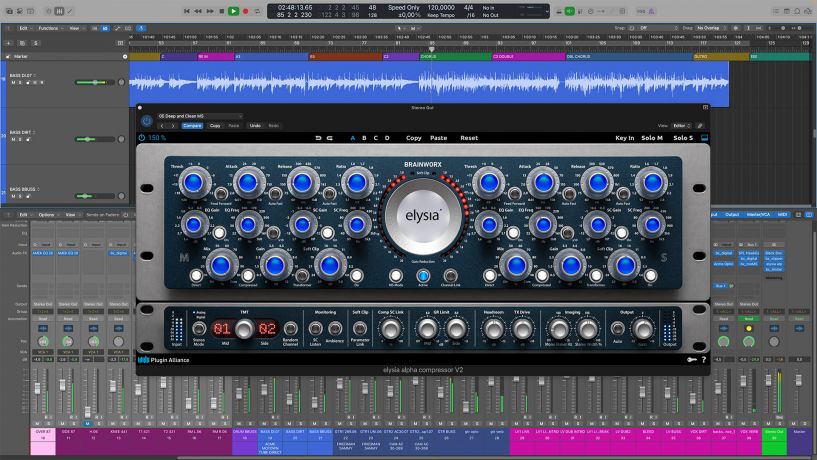Toggle the lit Active button
The width and height of the screenshot is (817, 460).
[423, 275]
